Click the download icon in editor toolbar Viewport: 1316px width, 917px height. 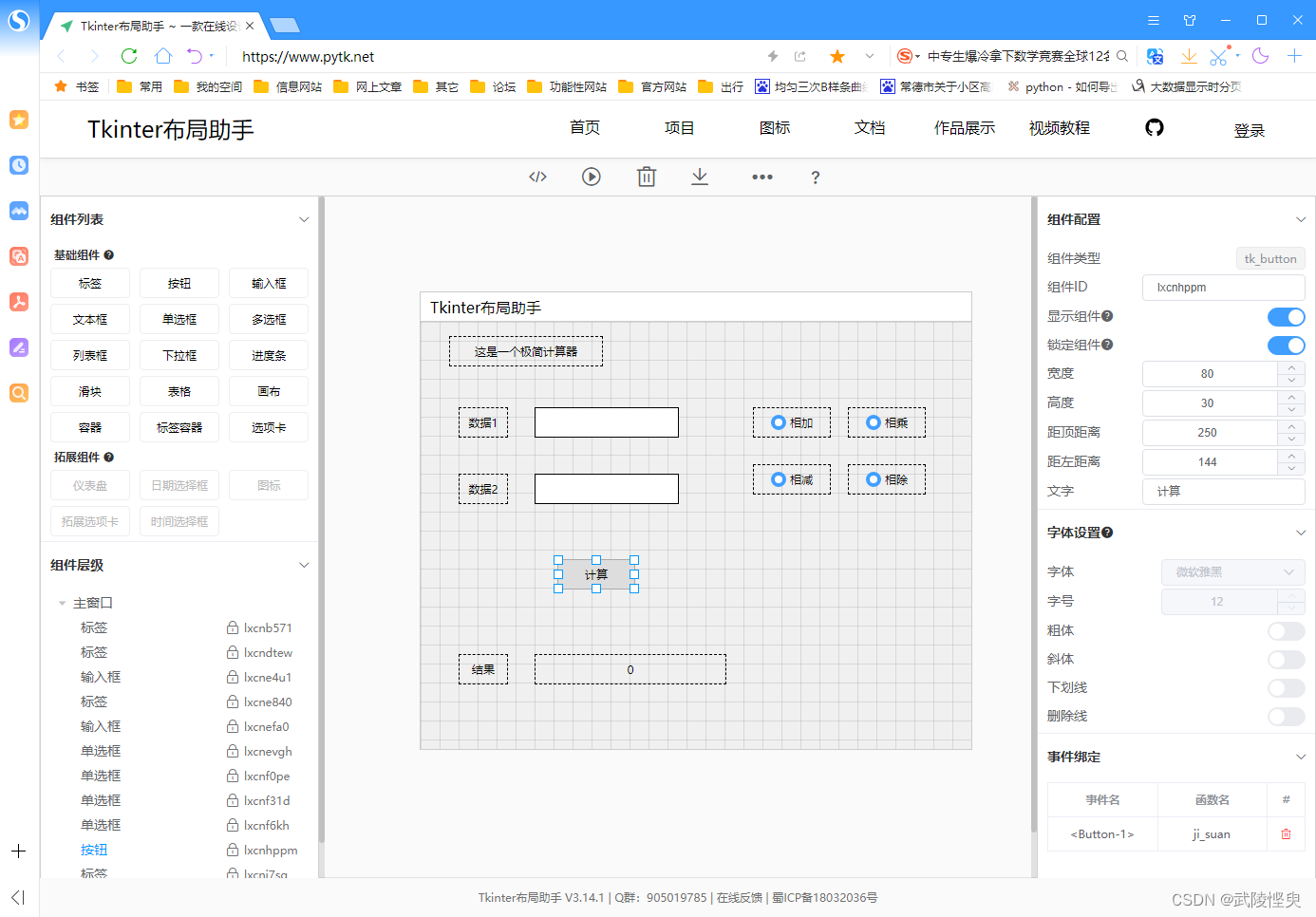coord(700,177)
